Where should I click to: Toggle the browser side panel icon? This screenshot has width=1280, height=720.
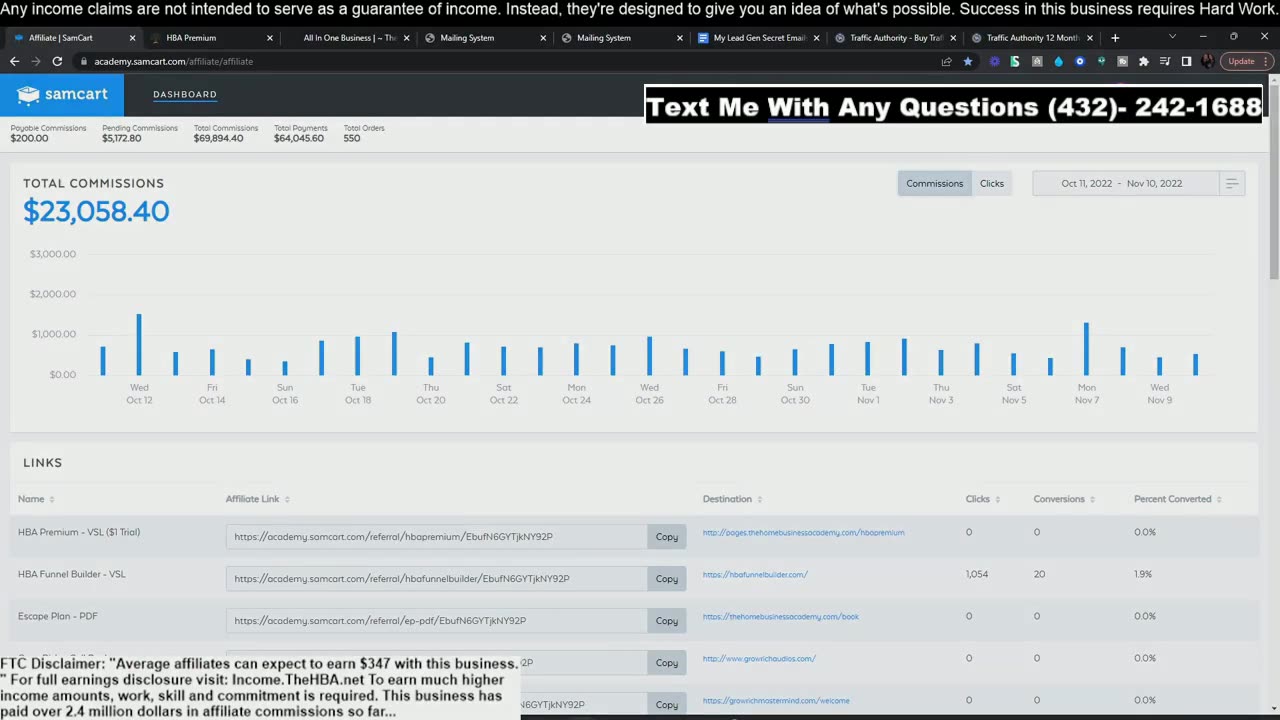pyautogui.click(x=1186, y=61)
